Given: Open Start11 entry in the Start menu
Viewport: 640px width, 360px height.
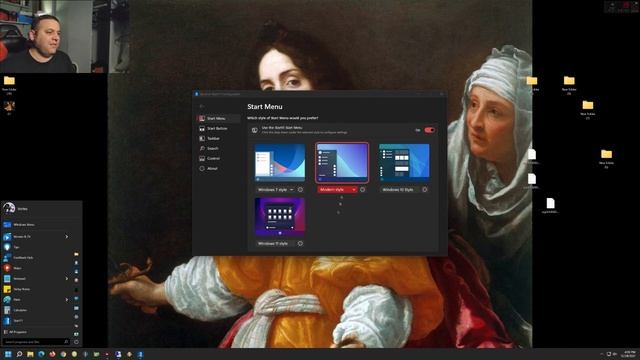Looking at the screenshot, I should click(37, 321).
